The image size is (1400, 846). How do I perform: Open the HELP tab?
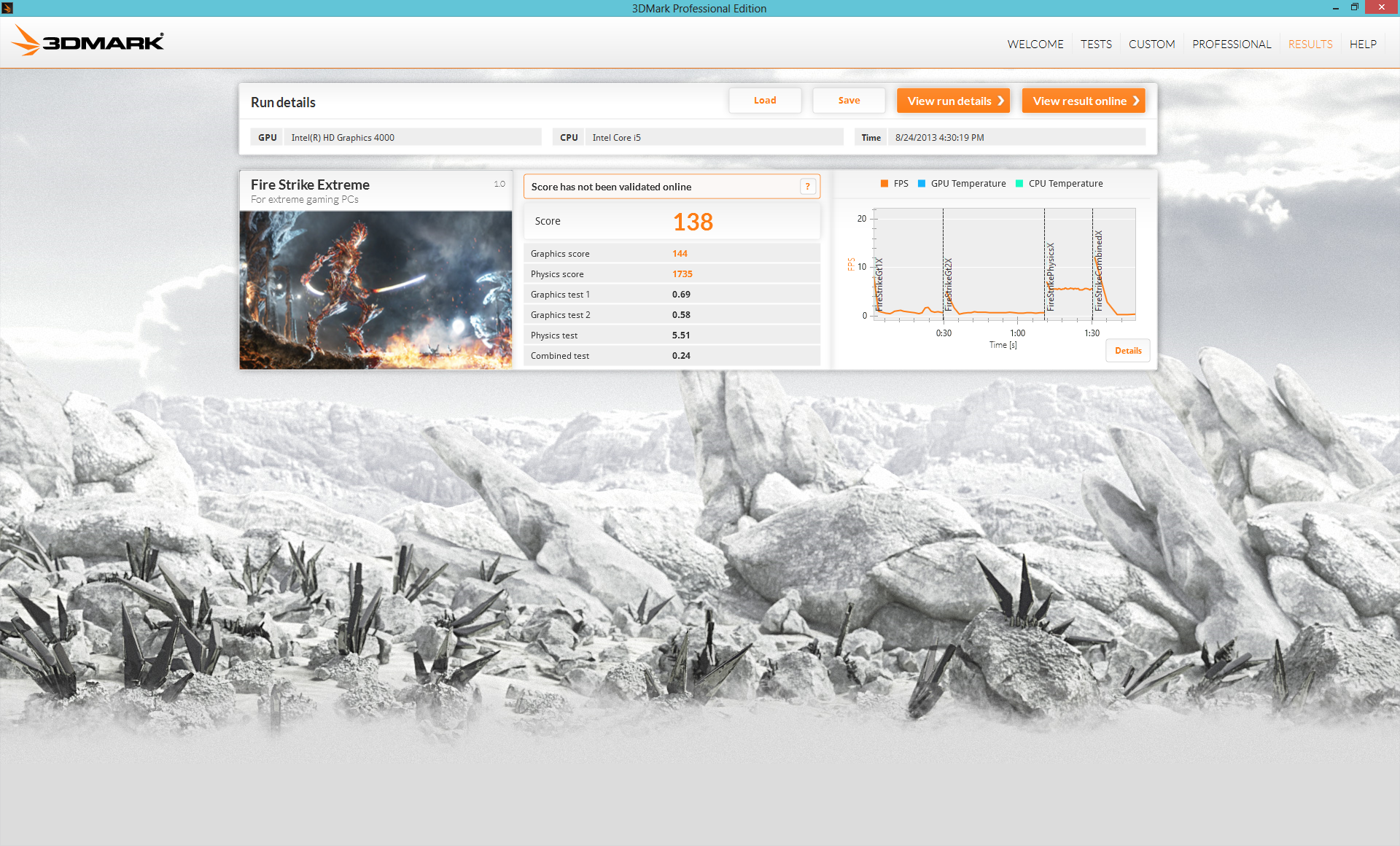tap(1363, 44)
